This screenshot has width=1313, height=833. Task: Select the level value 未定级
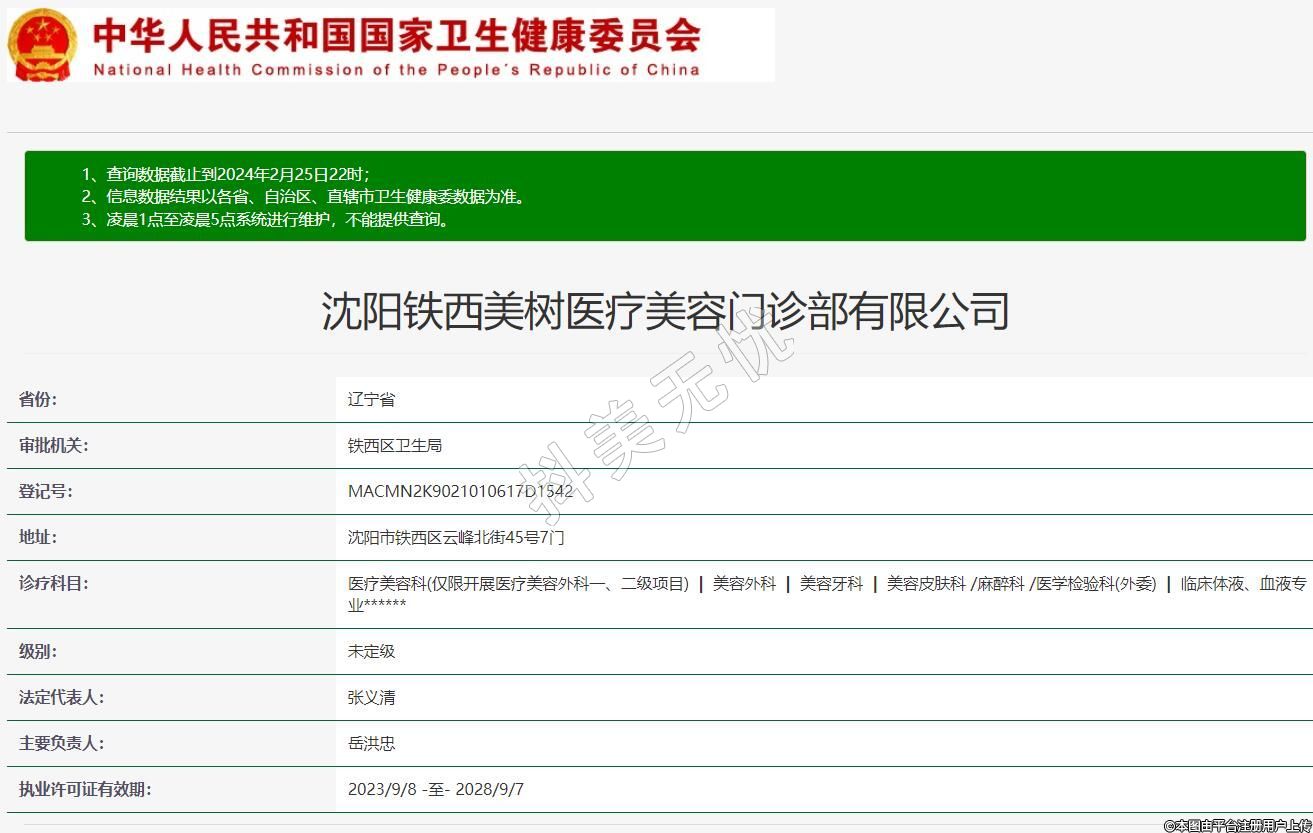(371, 651)
